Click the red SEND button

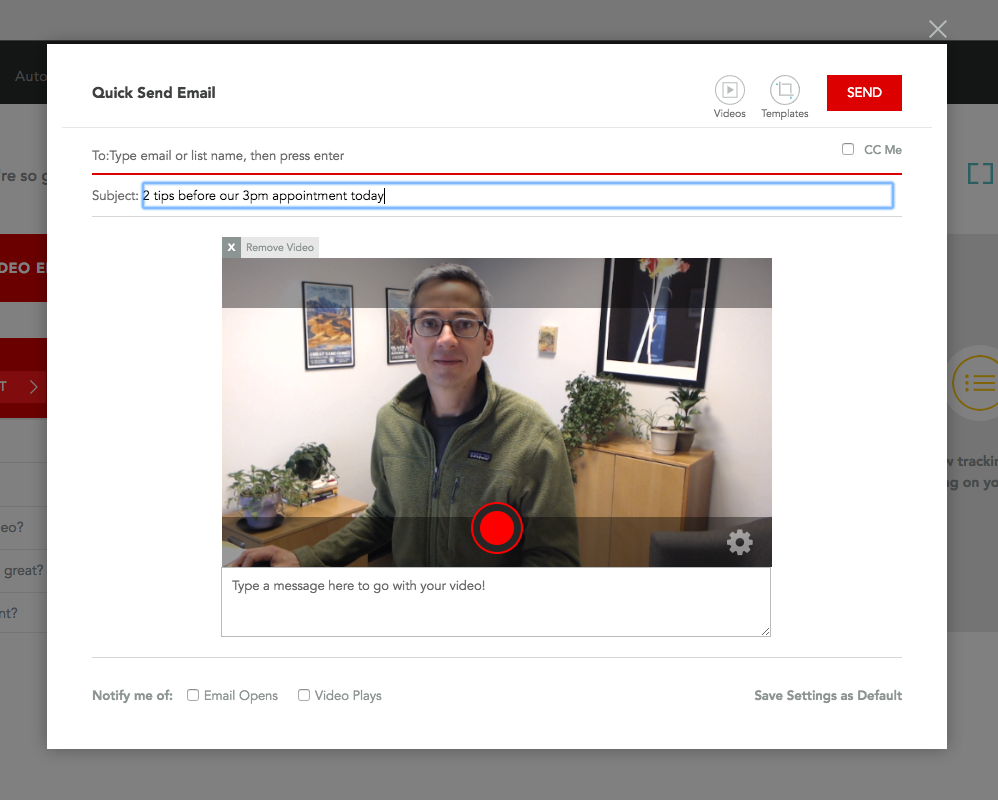tap(864, 93)
